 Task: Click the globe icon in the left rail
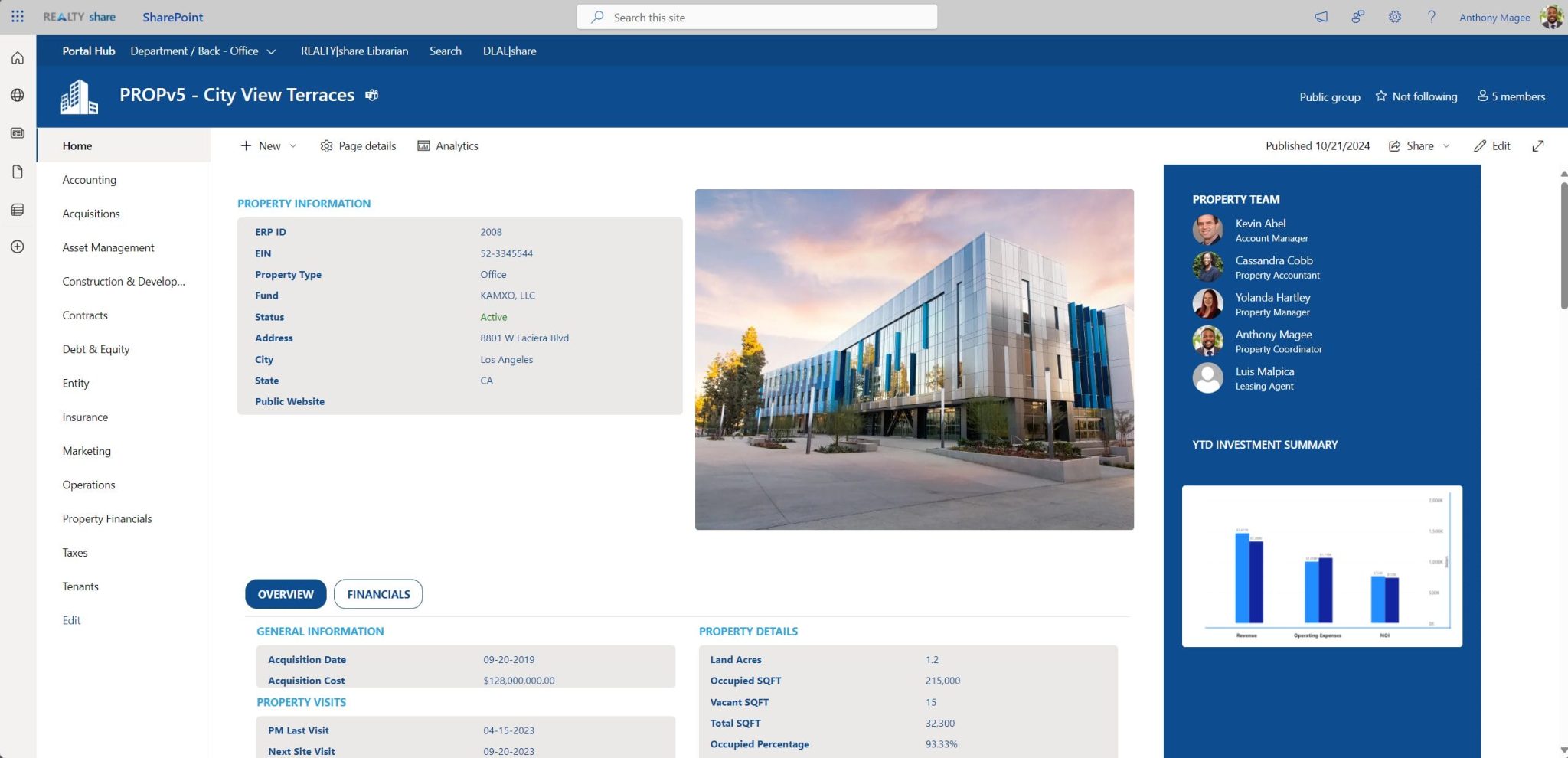coord(17,95)
